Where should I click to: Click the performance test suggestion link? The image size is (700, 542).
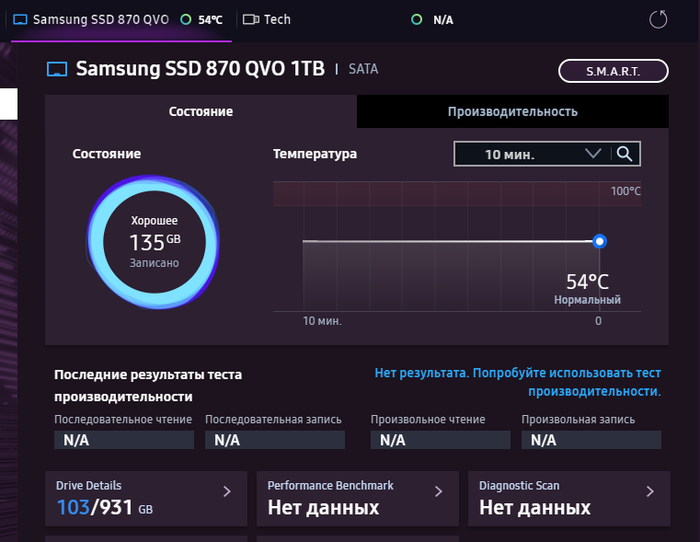pyautogui.click(x=517, y=382)
